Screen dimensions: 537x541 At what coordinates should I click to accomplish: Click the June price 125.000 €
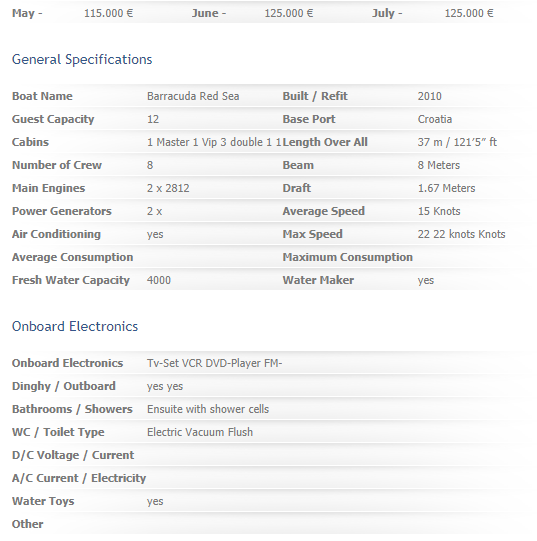pyautogui.click(x=289, y=13)
